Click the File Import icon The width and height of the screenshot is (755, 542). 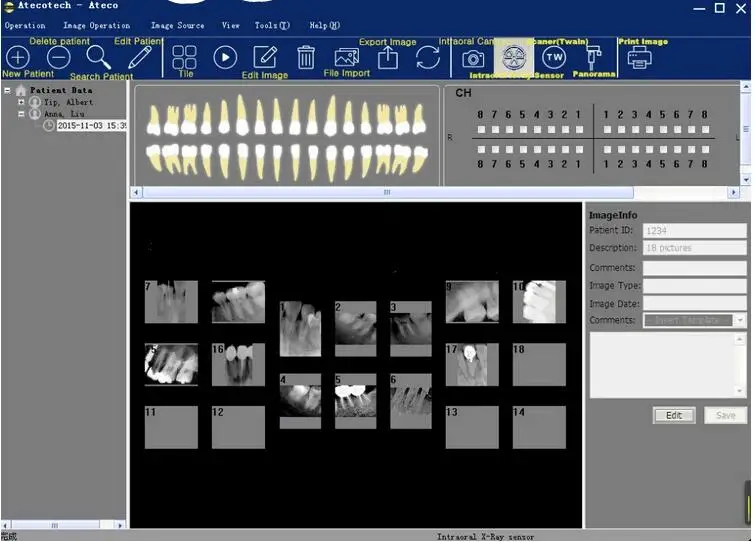click(x=346, y=58)
